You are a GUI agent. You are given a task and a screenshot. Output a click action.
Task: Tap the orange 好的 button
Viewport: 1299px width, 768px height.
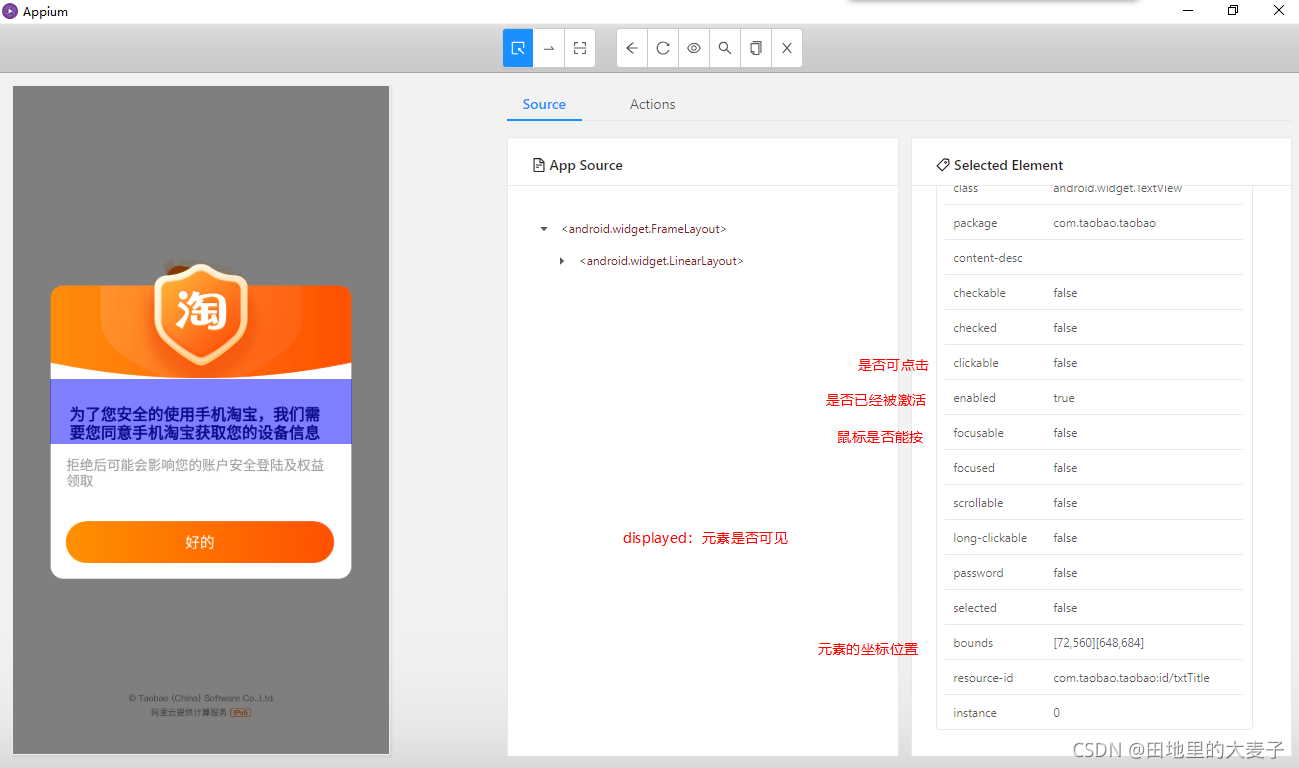point(200,542)
